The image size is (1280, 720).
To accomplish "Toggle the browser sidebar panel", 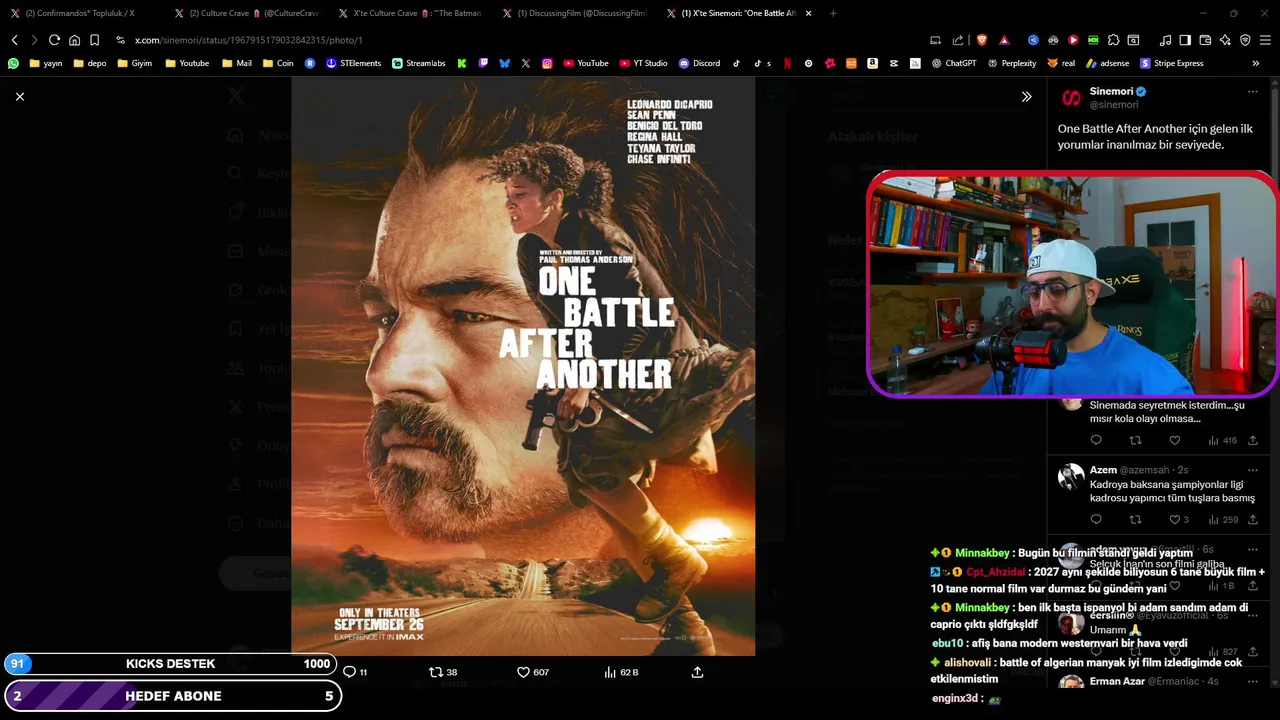I will 1185,40.
